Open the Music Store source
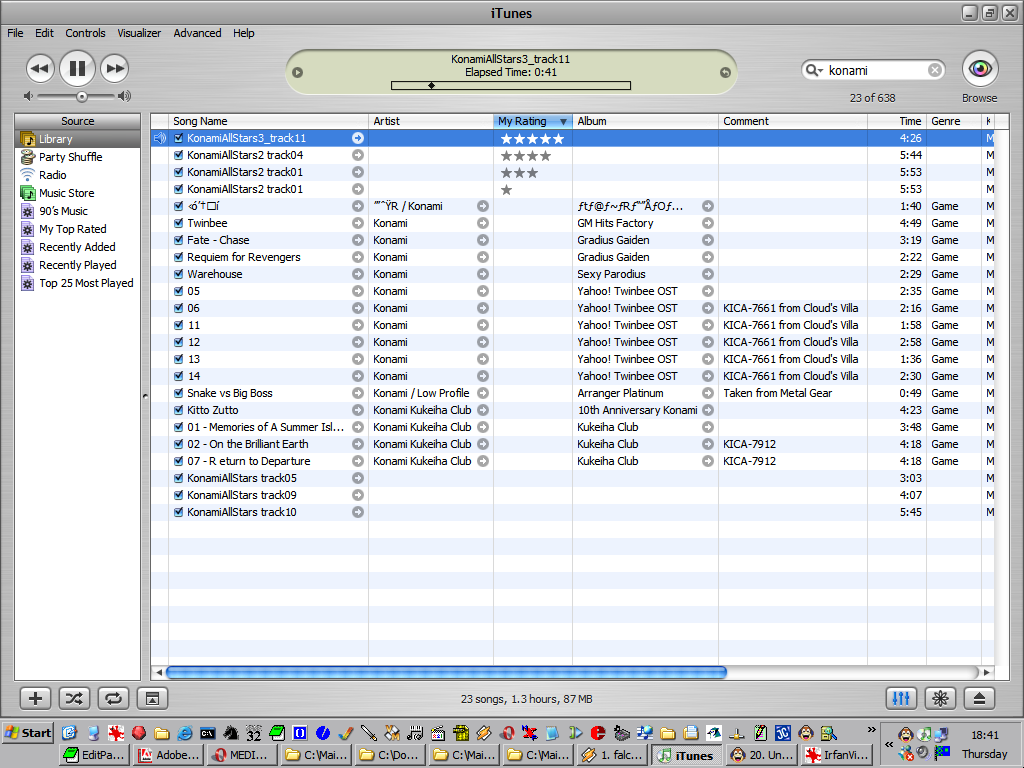1024x768 pixels. (67, 193)
